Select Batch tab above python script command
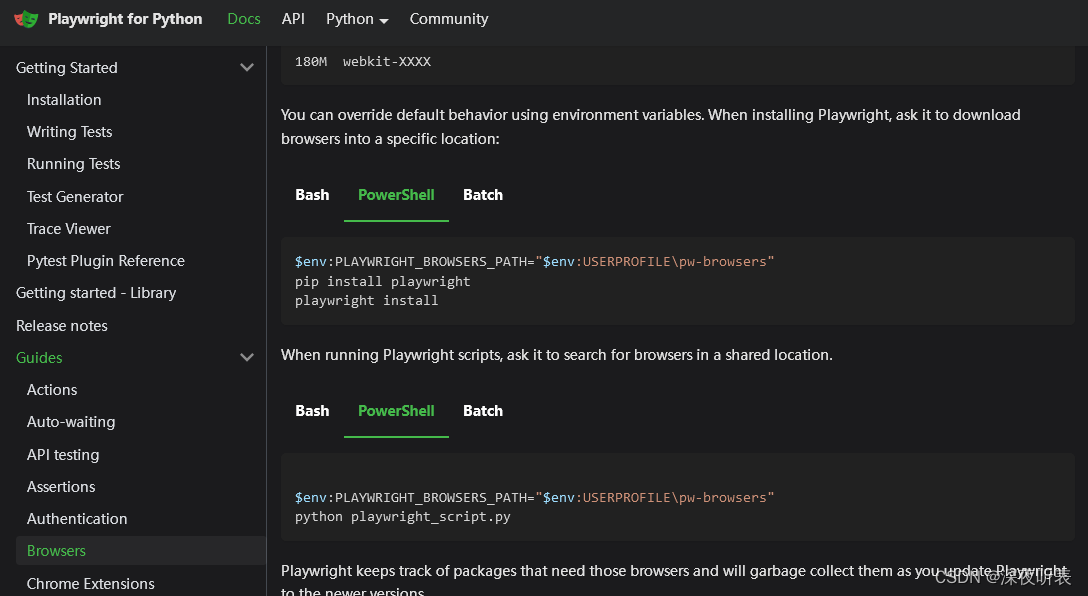 (483, 411)
